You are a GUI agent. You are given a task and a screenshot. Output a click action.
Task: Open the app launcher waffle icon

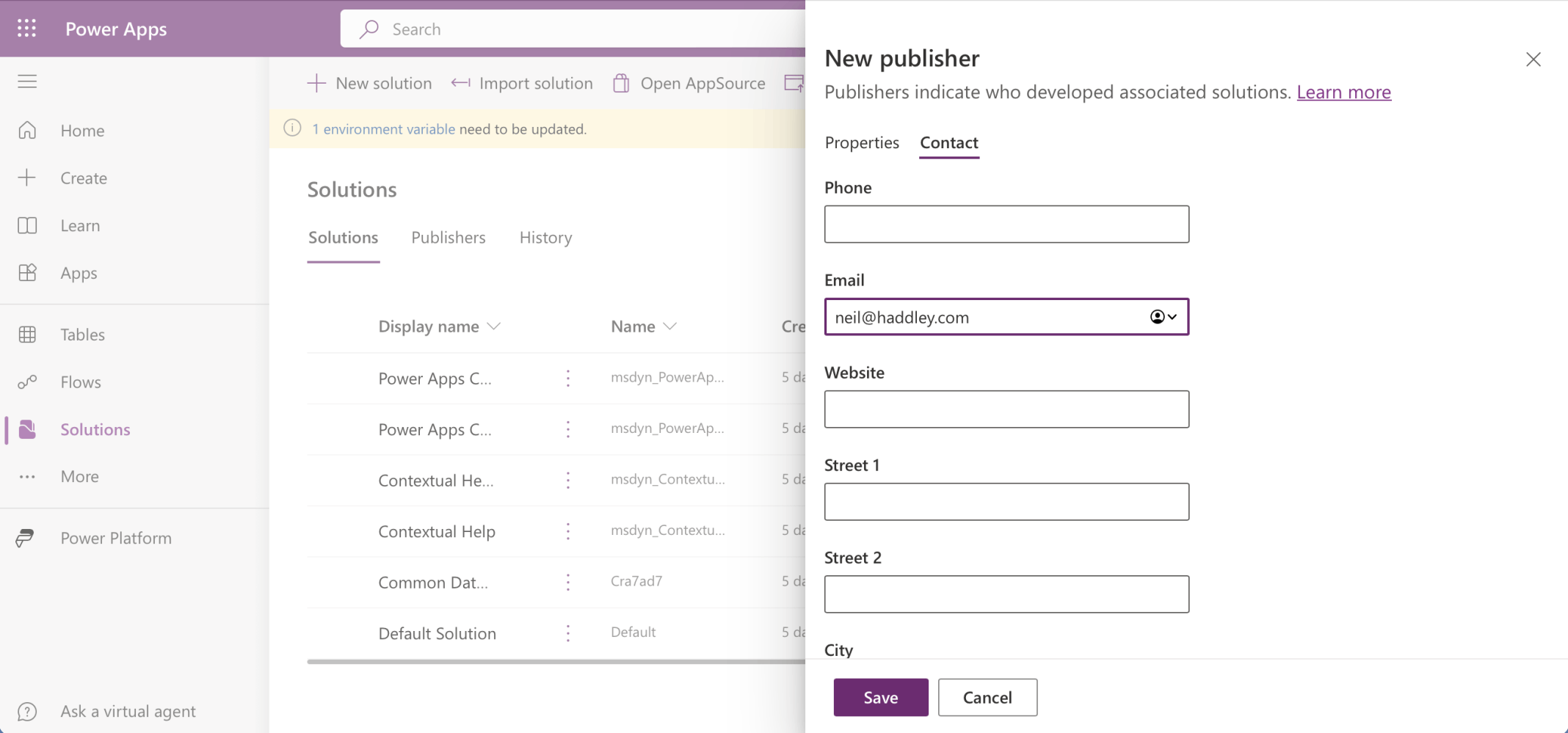click(27, 29)
